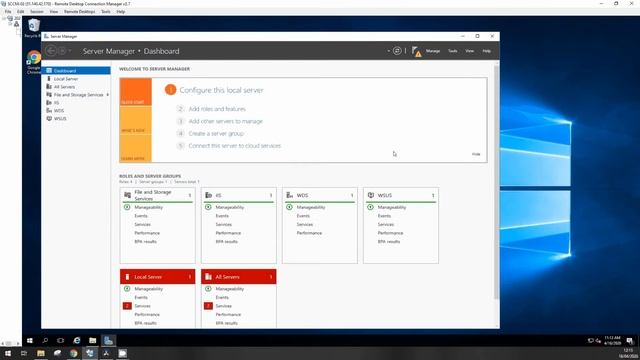Open the Tools menu in Server Manager
The width and height of the screenshot is (640, 360).
coord(452,51)
